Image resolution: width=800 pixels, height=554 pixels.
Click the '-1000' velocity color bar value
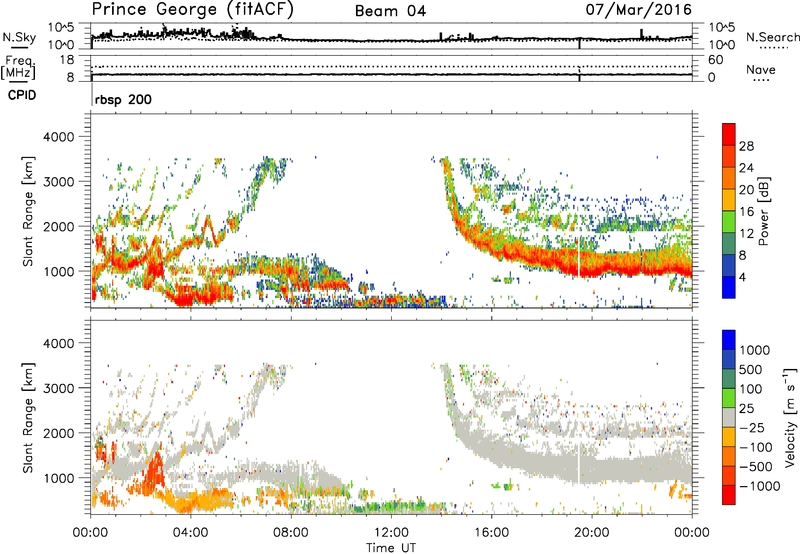(759, 486)
